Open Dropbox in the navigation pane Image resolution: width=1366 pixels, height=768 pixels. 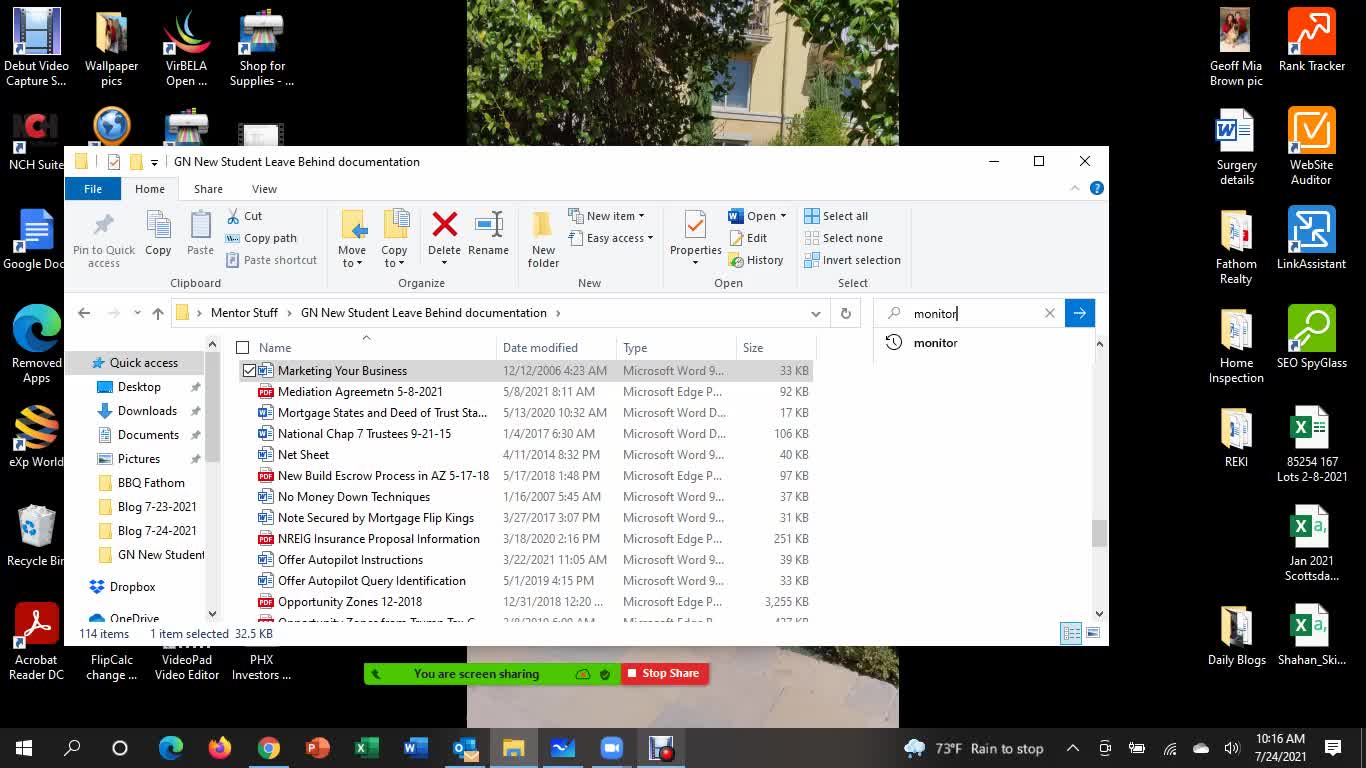132,587
